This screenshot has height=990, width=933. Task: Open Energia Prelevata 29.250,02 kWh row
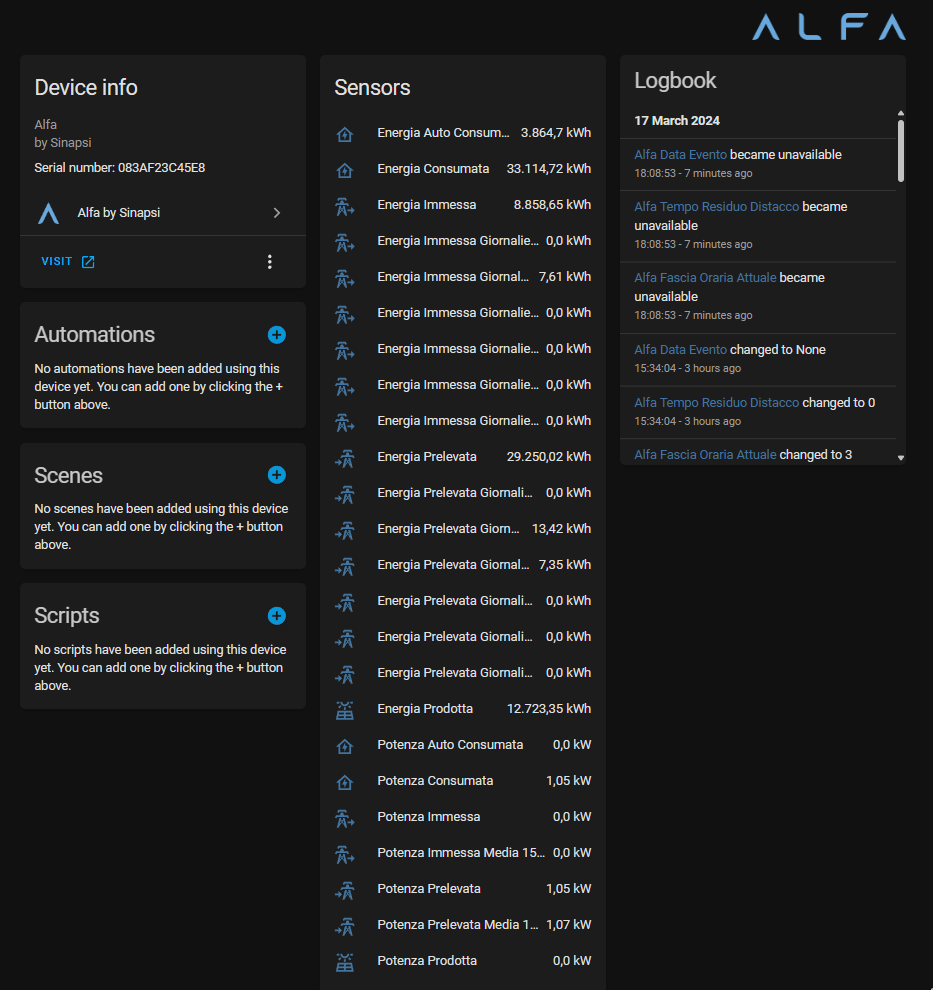[463, 457]
